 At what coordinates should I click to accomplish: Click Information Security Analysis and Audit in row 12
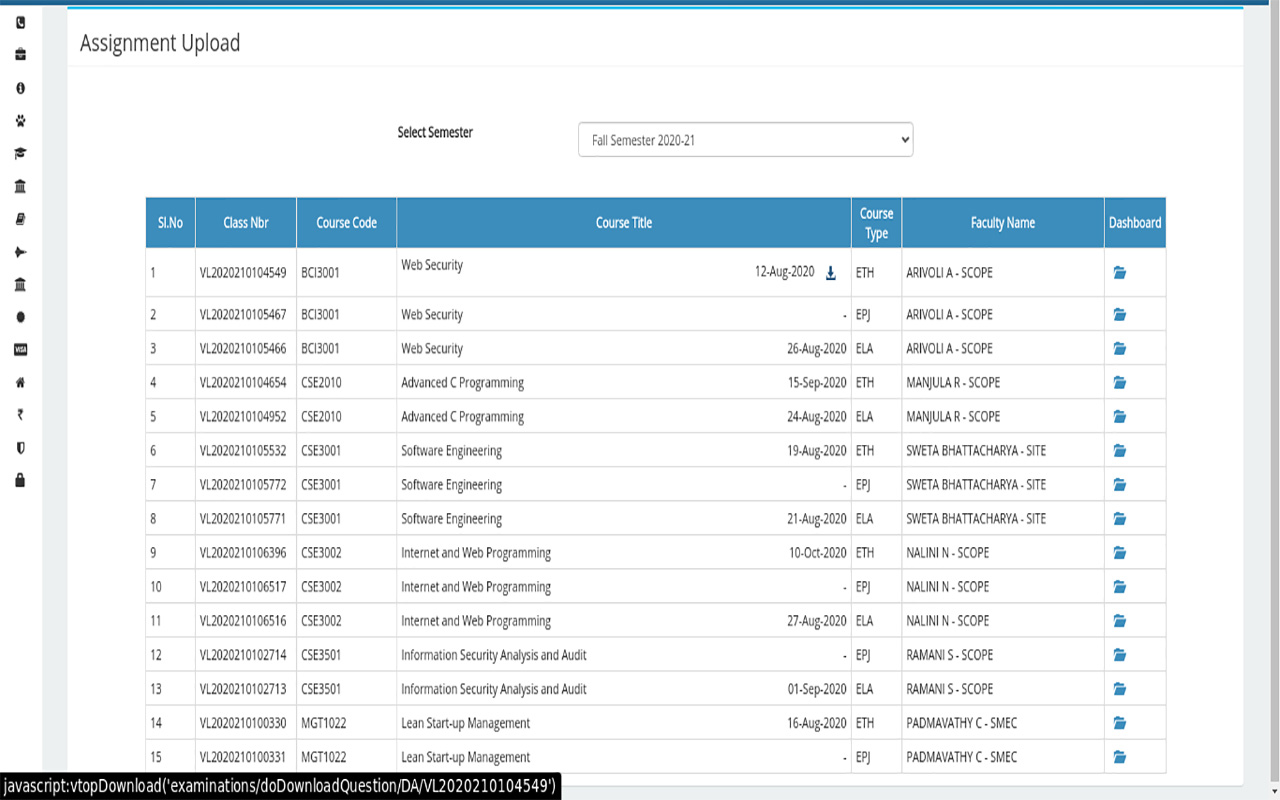pyautogui.click(x=494, y=655)
